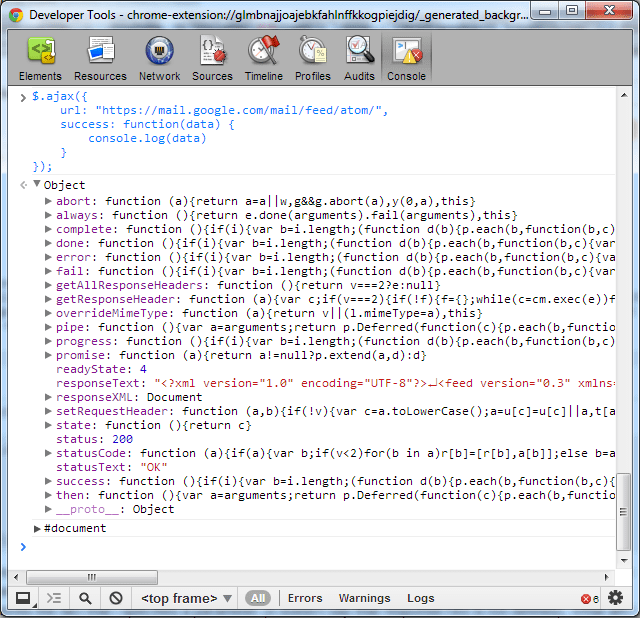Open the Profiles panel

click(313, 58)
